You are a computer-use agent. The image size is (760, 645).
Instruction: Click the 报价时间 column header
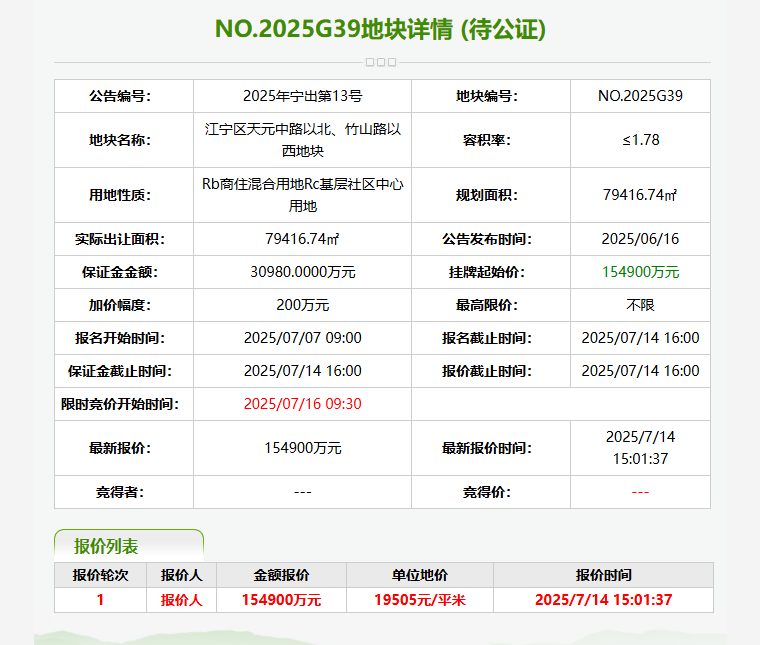coord(603,575)
